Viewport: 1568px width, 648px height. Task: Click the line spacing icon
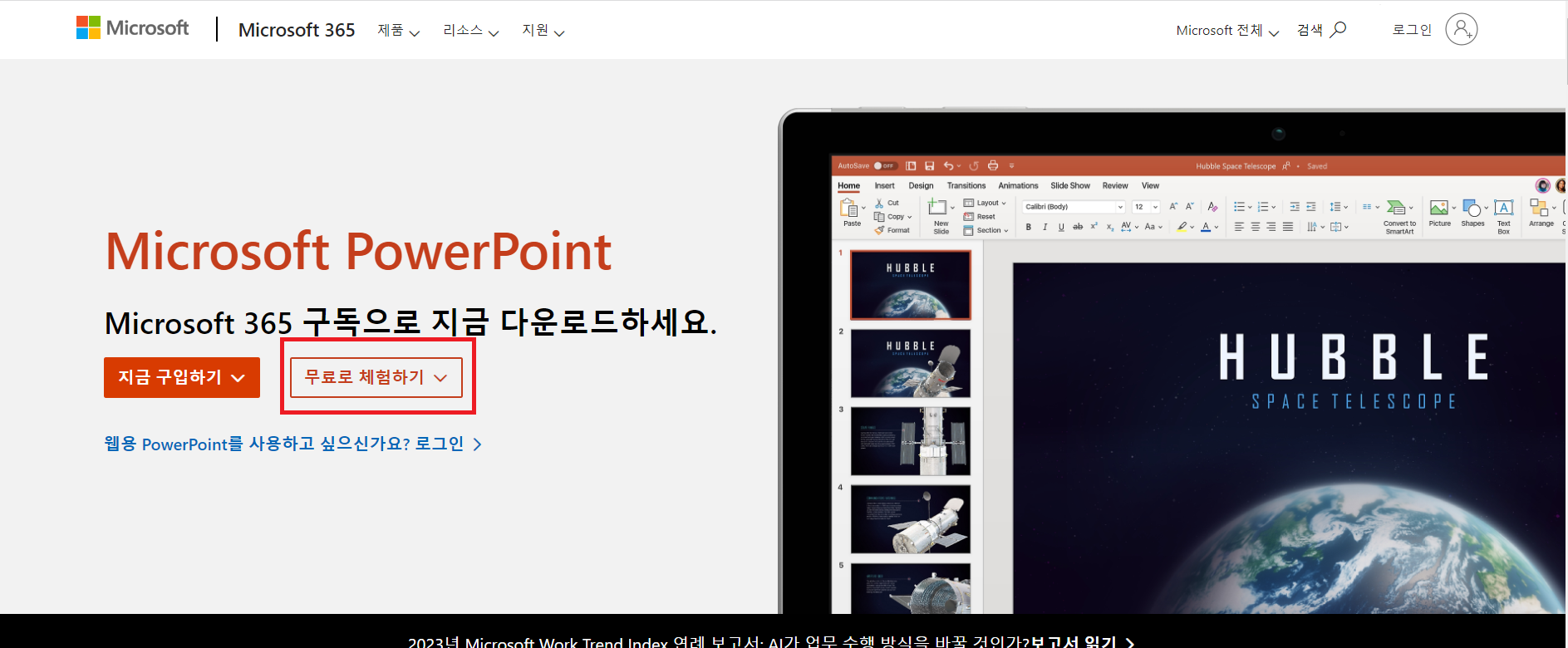pos(1335,207)
